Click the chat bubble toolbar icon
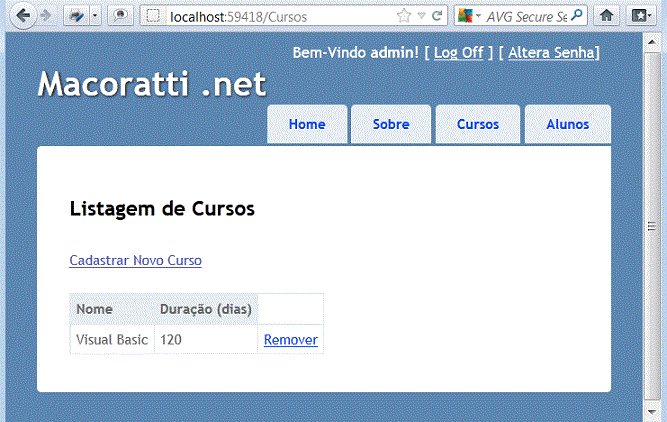This screenshot has height=422, width=667. [x=120, y=16]
